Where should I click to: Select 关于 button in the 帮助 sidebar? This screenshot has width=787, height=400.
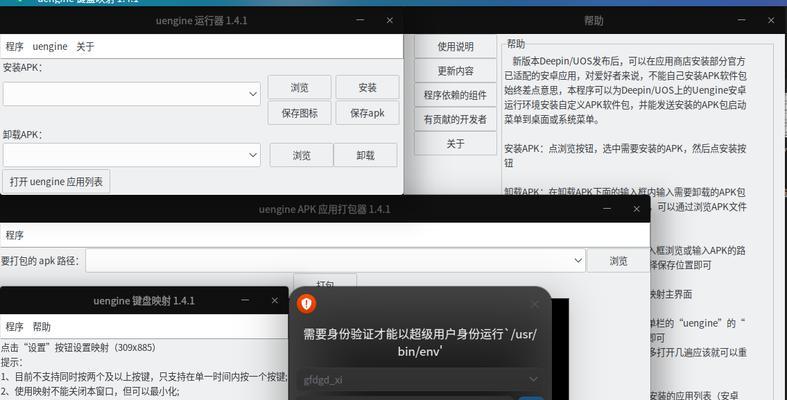[x=455, y=144]
